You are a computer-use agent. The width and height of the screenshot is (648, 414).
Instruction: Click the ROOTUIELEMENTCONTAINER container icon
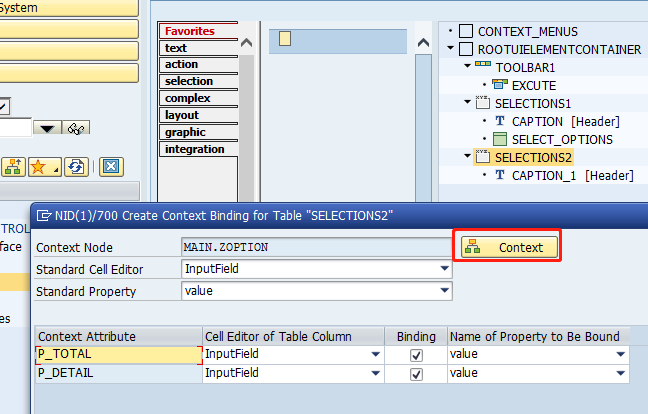coord(466,49)
